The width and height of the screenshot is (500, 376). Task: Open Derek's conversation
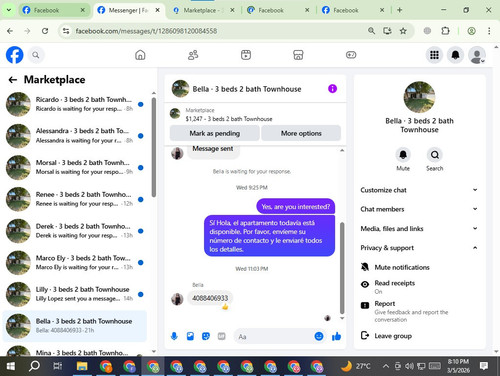point(75,231)
